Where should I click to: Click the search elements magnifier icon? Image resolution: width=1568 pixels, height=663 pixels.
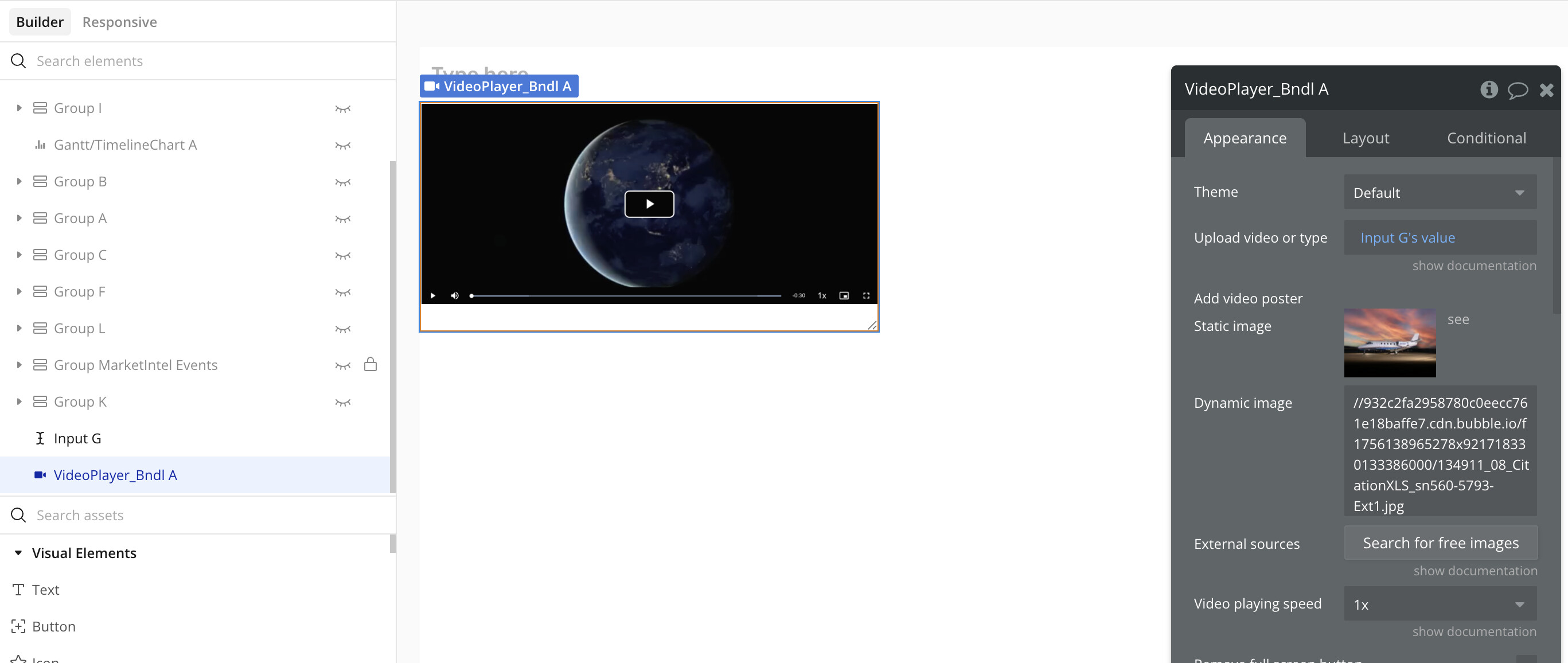(18, 61)
